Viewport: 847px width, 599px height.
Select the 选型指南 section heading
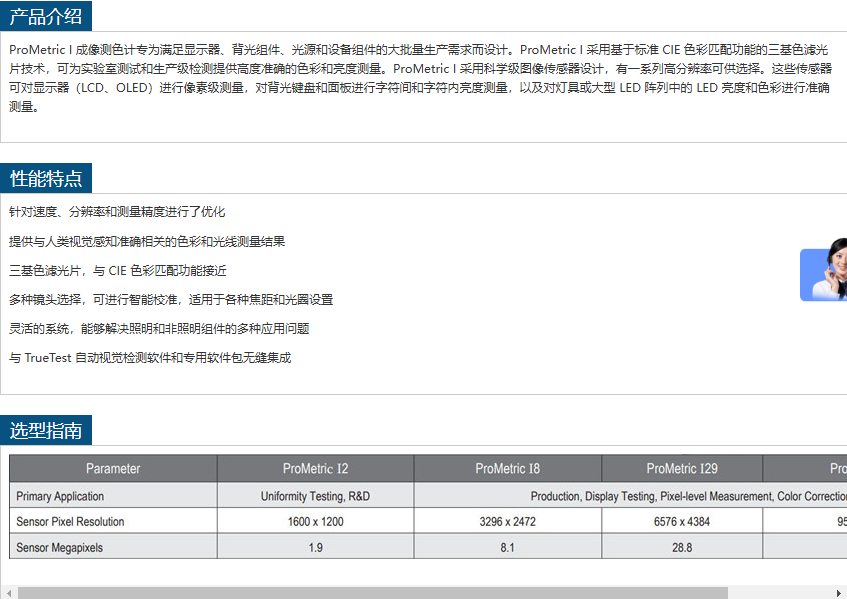coord(46,431)
